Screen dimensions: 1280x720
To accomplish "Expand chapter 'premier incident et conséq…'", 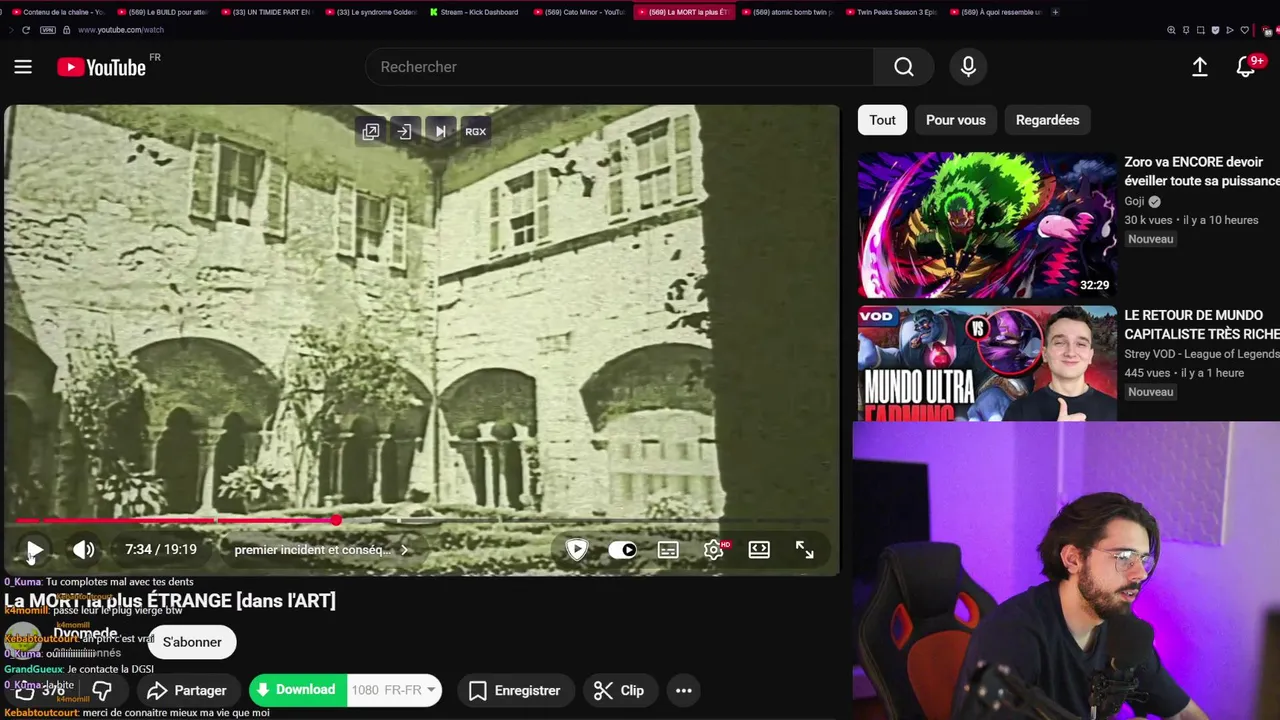I will [x=322, y=549].
